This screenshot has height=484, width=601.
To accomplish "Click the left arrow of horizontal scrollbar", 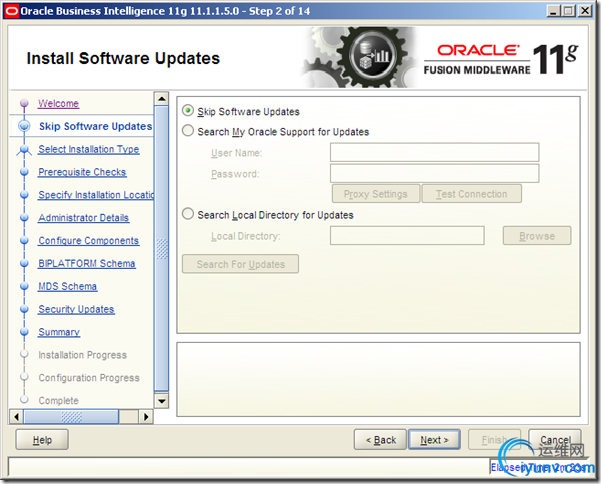I will pos(16,417).
